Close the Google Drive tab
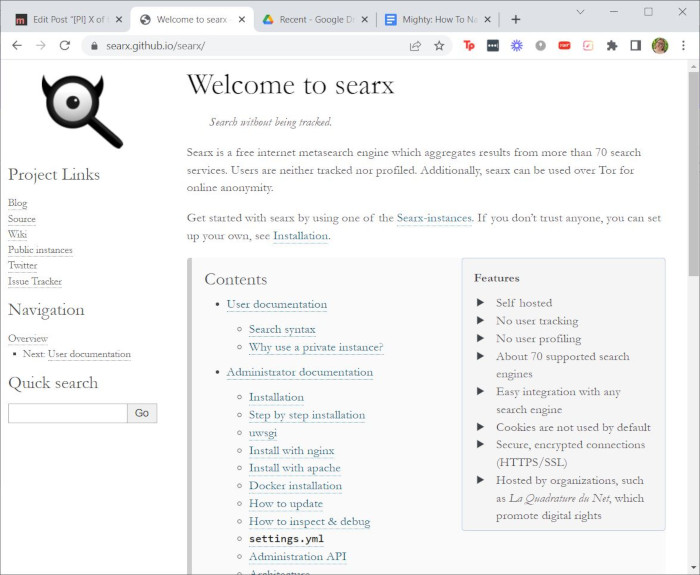Screen dimensions: 700x575 (365, 20)
